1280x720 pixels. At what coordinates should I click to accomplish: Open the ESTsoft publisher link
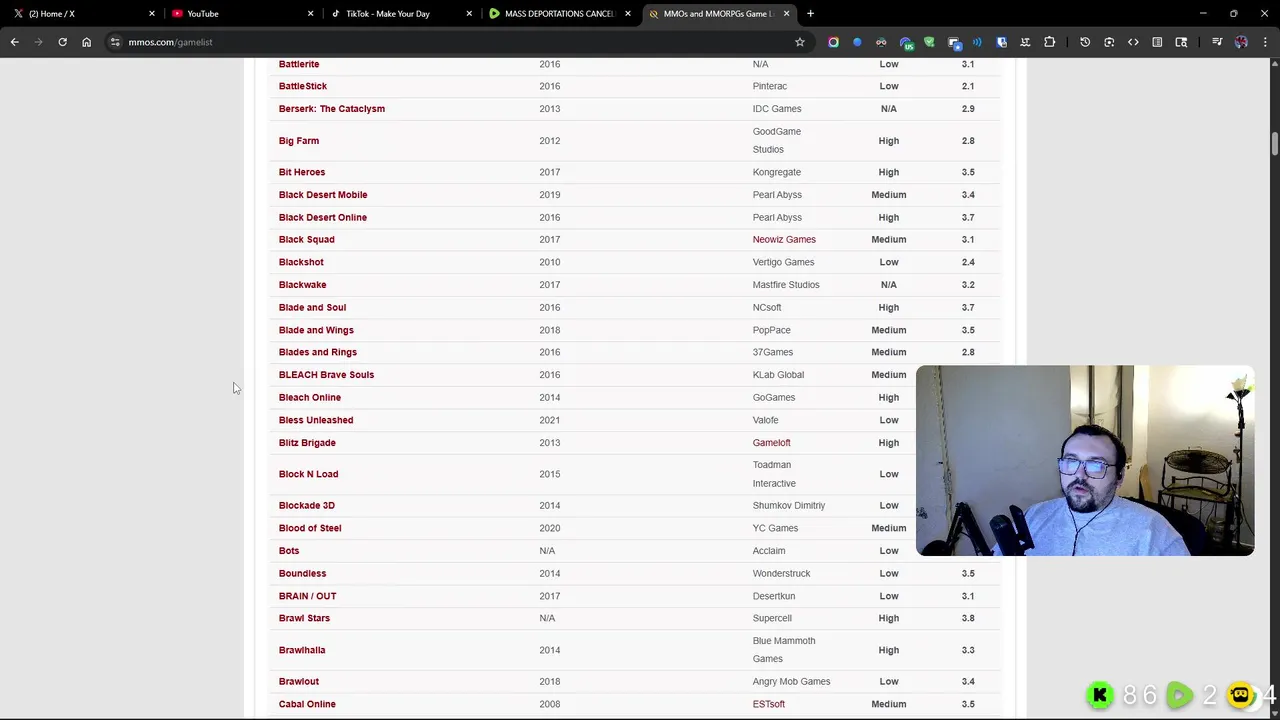(x=769, y=704)
